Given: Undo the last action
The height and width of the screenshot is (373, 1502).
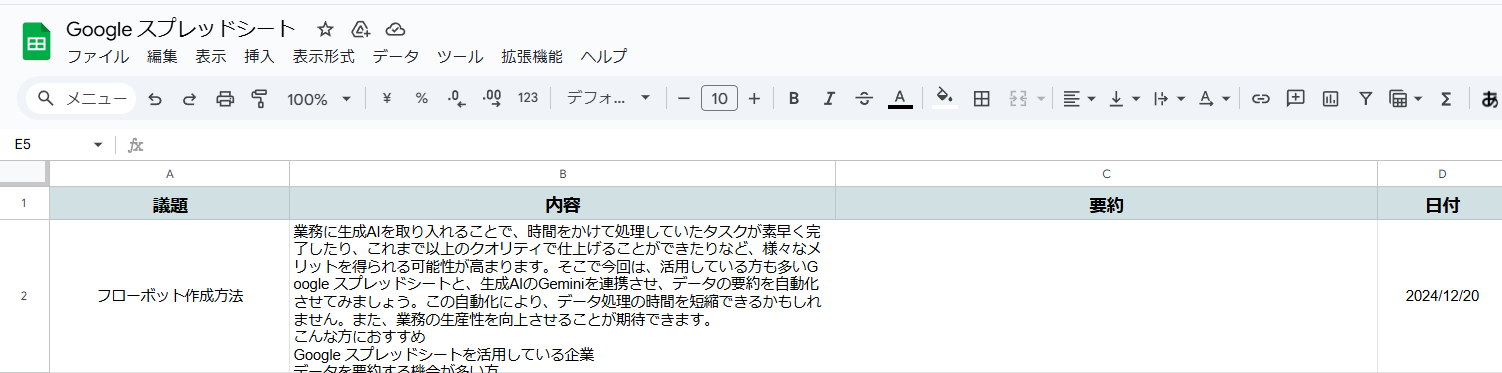Looking at the screenshot, I should pyautogui.click(x=155, y=99).
